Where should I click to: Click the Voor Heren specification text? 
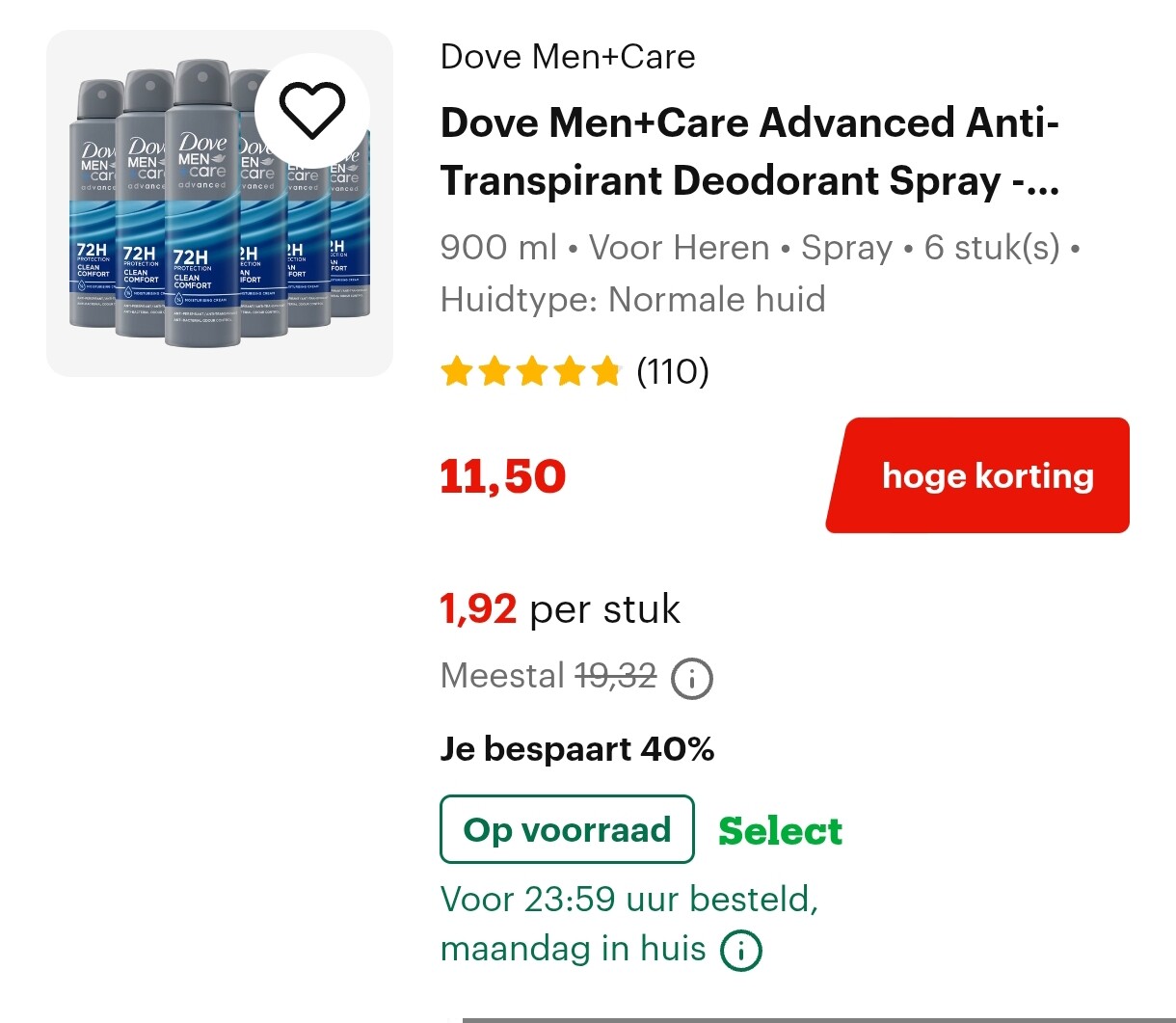coord(678,248)
